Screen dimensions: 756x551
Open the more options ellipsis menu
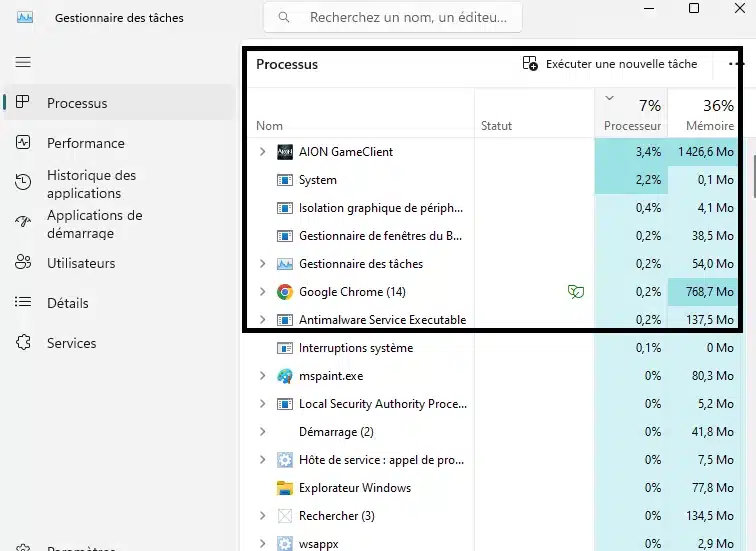click(736, 64)
